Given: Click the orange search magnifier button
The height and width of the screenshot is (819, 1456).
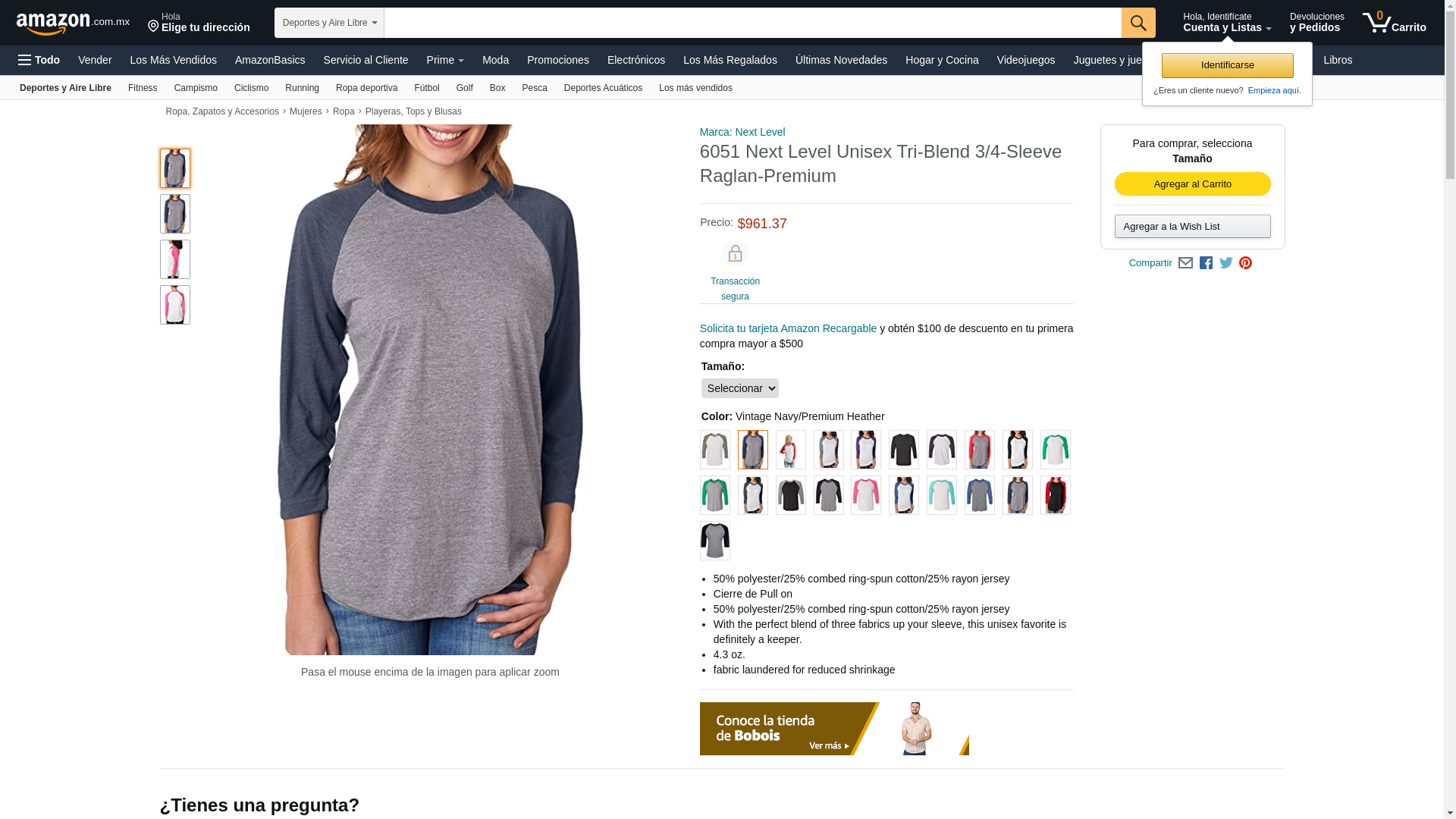Looking at the screenshot, I should coord(1138,23).
